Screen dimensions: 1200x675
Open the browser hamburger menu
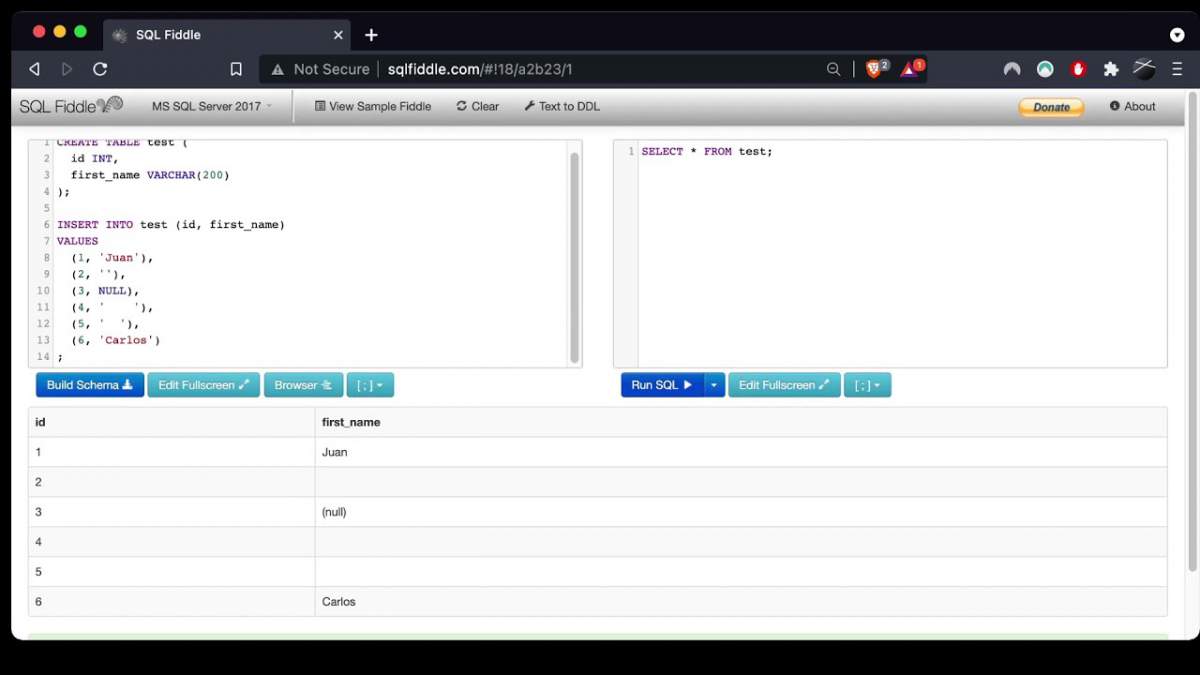click(x=1178, y=69)
